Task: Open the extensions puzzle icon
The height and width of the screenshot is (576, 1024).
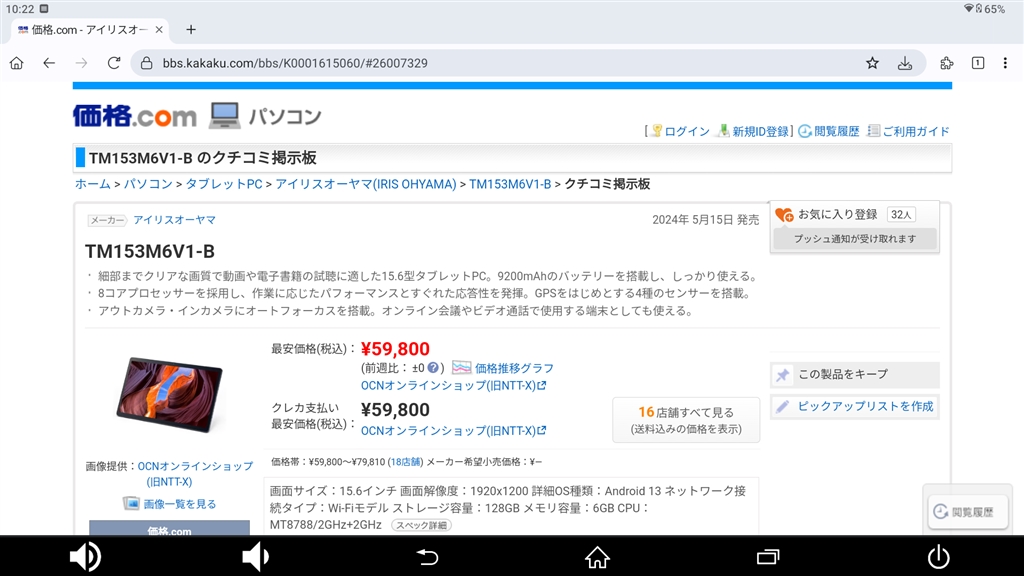Action: pyautogui.click(x=946, y=63)
